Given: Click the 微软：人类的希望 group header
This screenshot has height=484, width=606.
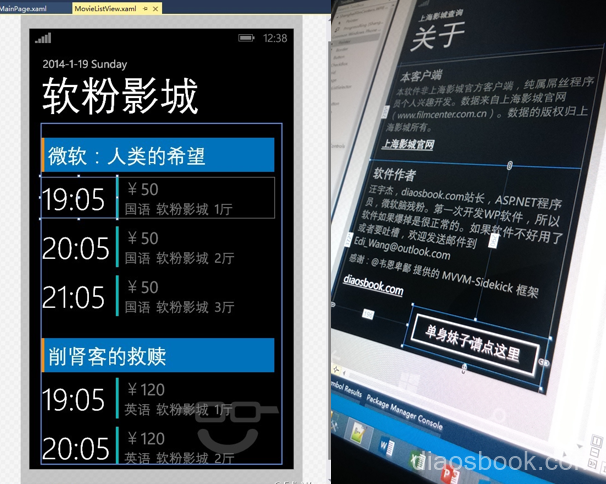Looking at the screenshot, I should click(158, 155).
